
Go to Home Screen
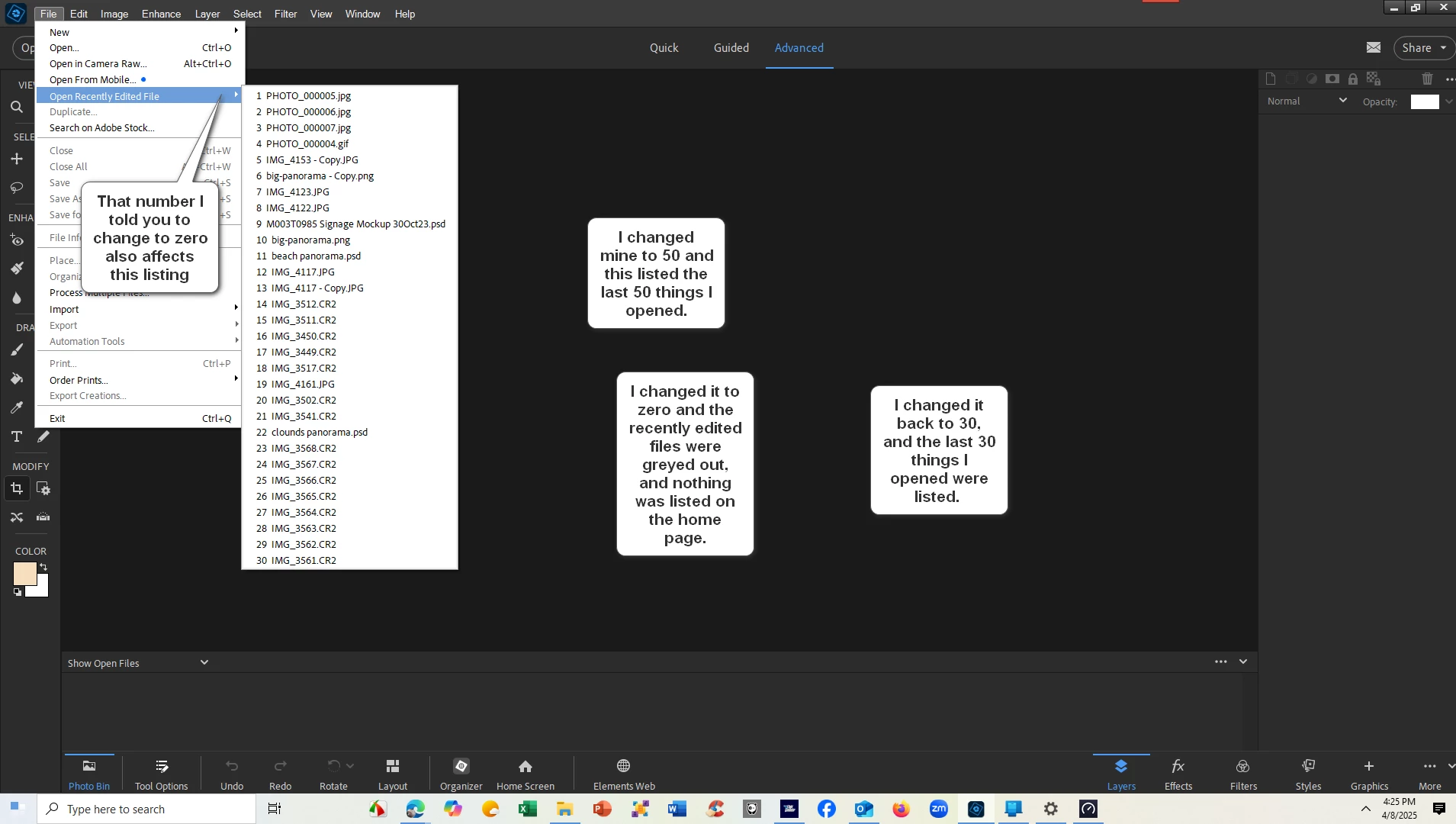tap(526, 774)
